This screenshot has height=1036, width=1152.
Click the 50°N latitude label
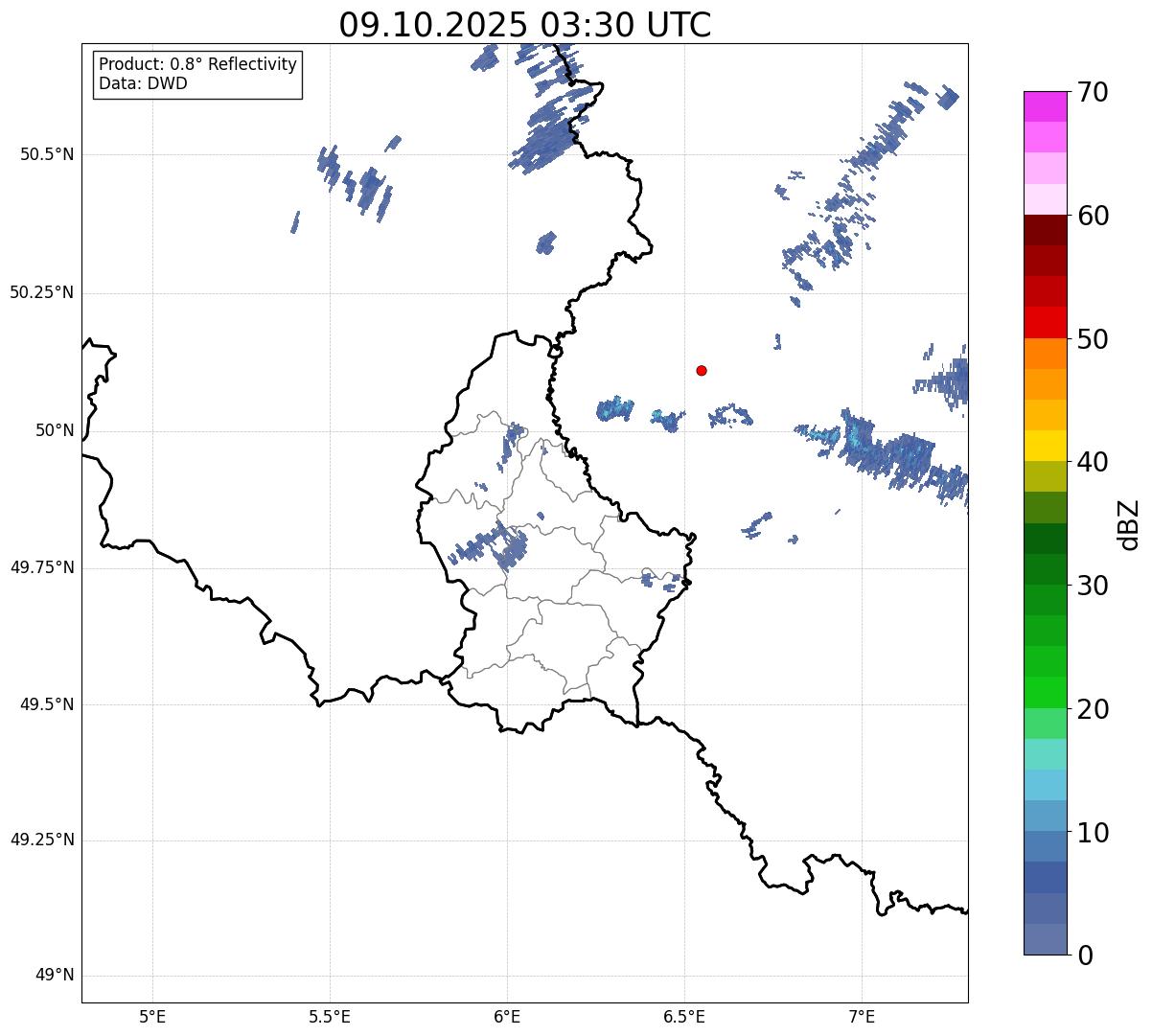pyautogui.click(x=55, y=430)
